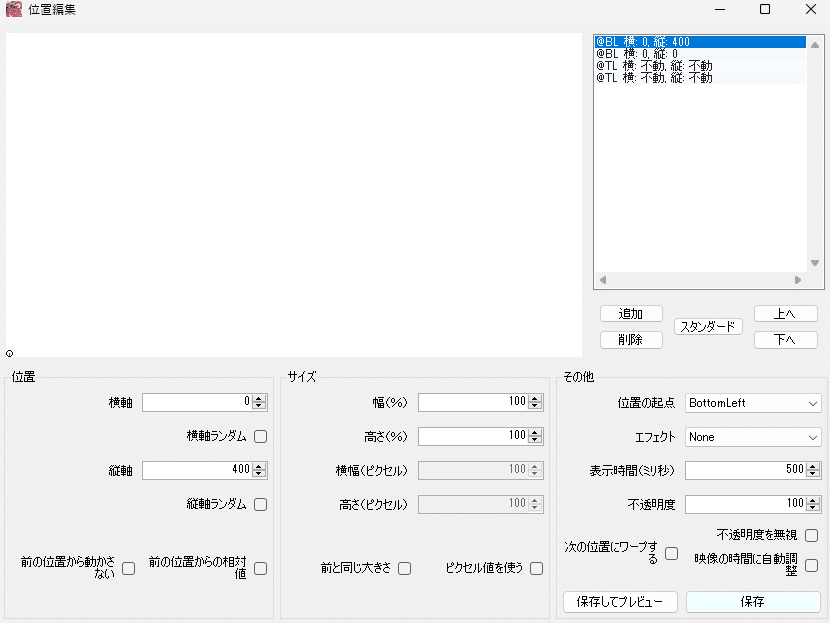This screenshot has width=830, height=623.
Task: Increase 縦軸 value with up arrow
Action: tap(259, 466)
